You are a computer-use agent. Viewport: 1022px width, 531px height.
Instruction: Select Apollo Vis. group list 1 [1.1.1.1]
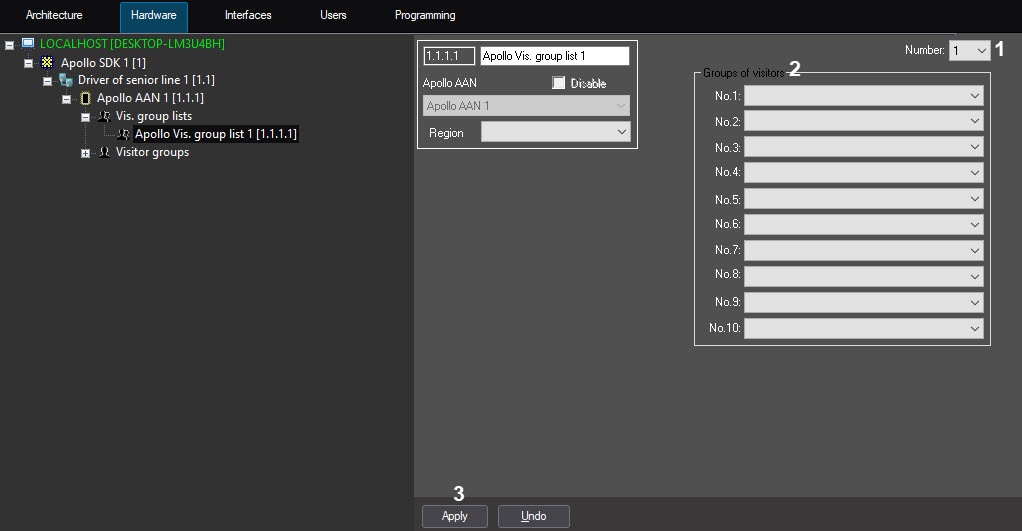click(216, 134)
